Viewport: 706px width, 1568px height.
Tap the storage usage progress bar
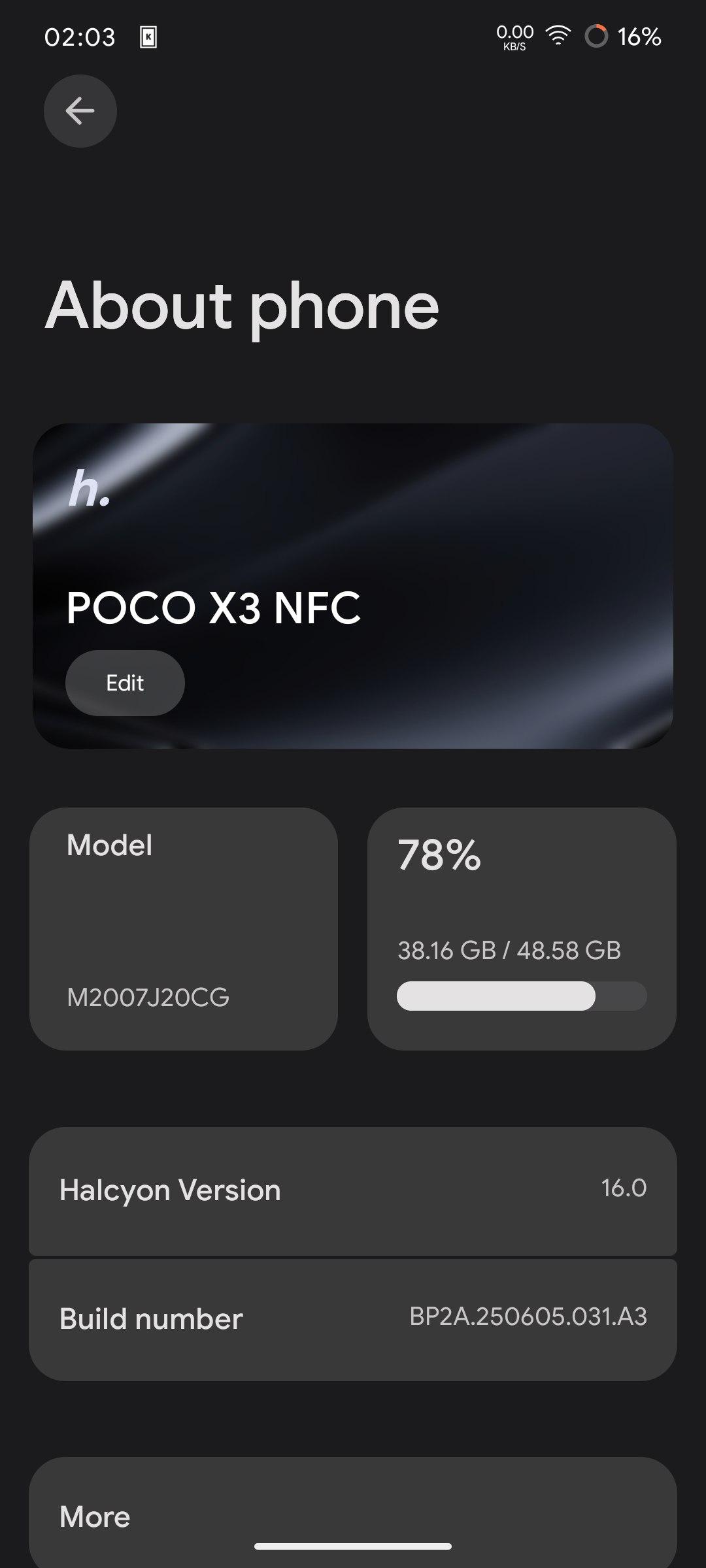(522, 996)
